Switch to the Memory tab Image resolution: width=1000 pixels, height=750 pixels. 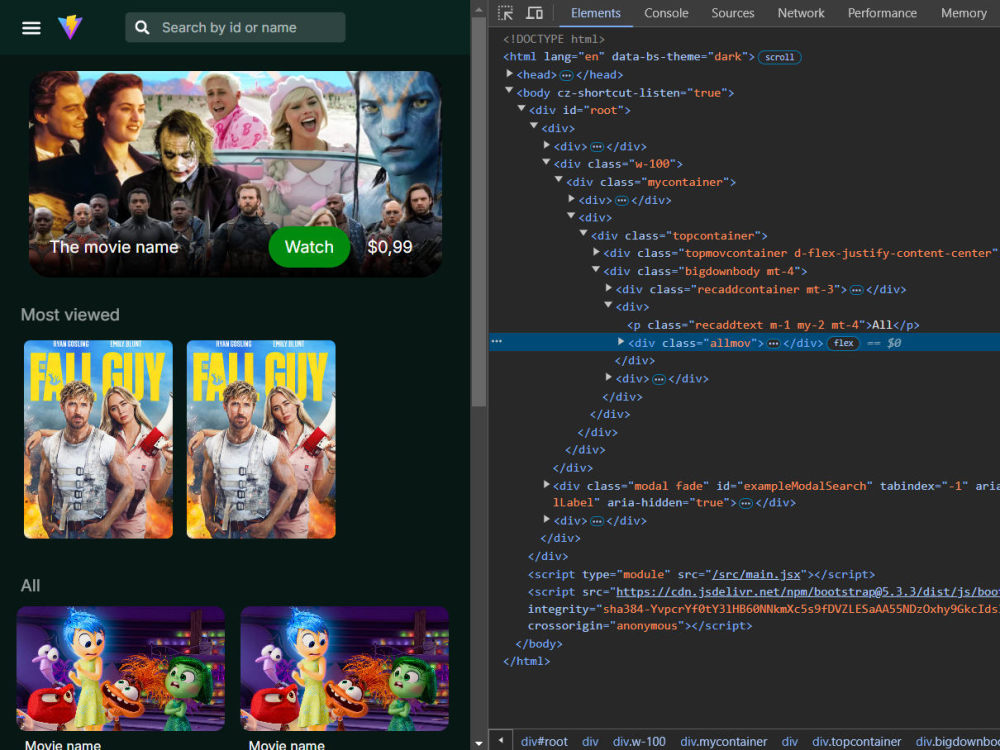coord(963,13)
